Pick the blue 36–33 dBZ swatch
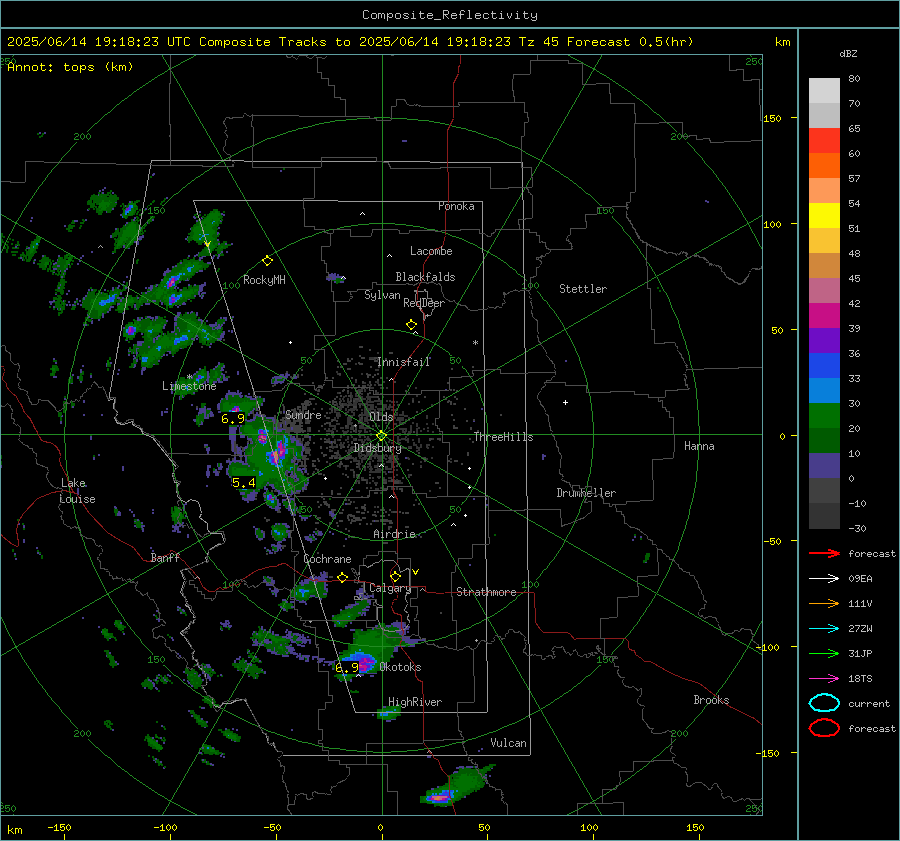Viewport: 900px width, 841px height. coord(824,366)
